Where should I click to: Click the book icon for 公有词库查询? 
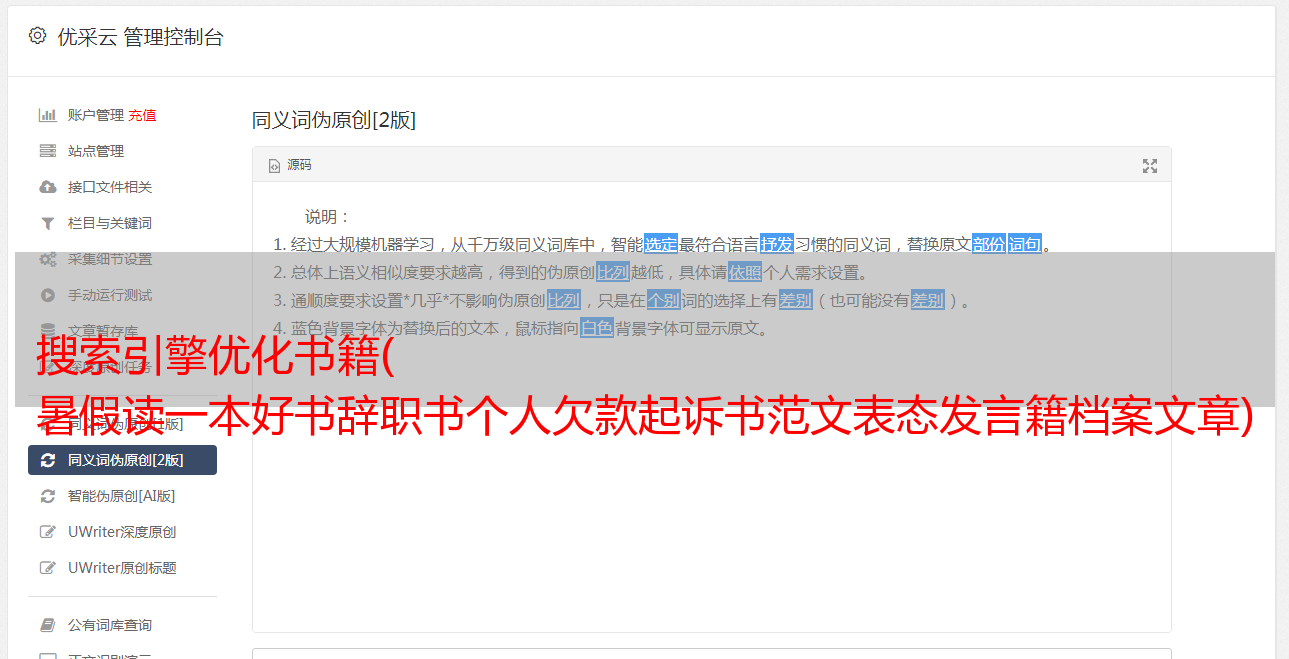coord(47,625)
